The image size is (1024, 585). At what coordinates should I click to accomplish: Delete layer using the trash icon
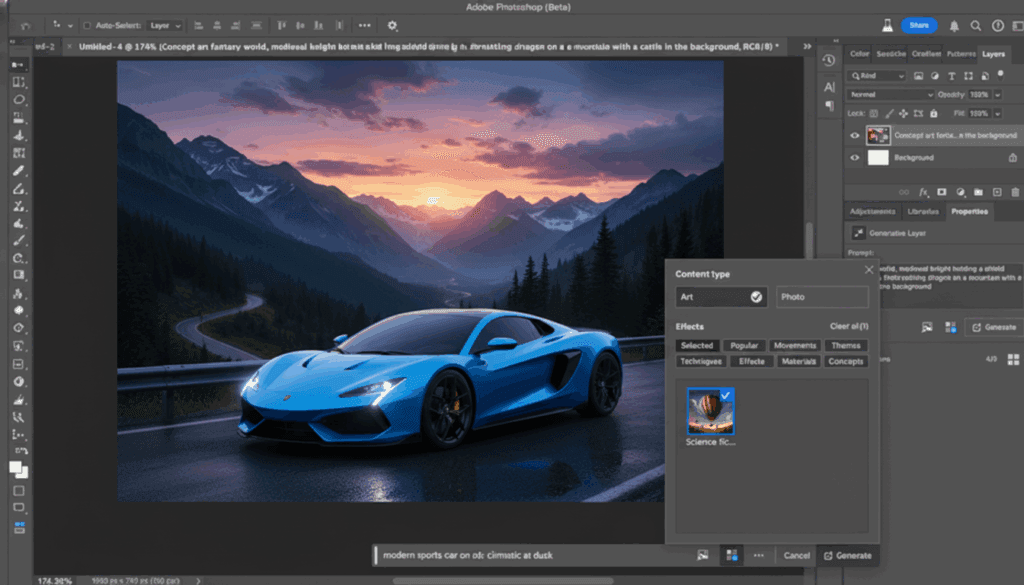click(x=1015, y=192)
